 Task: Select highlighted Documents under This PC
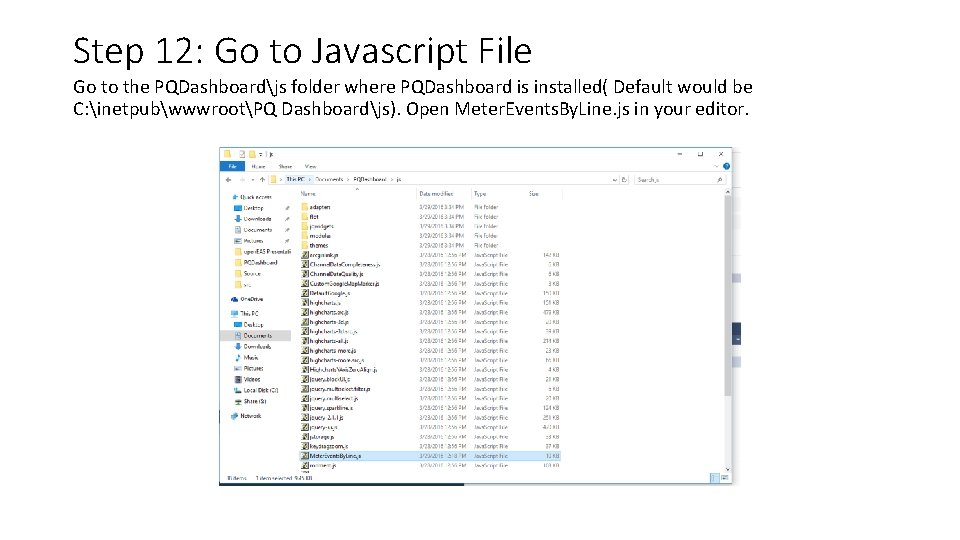[x=257, y=336]
